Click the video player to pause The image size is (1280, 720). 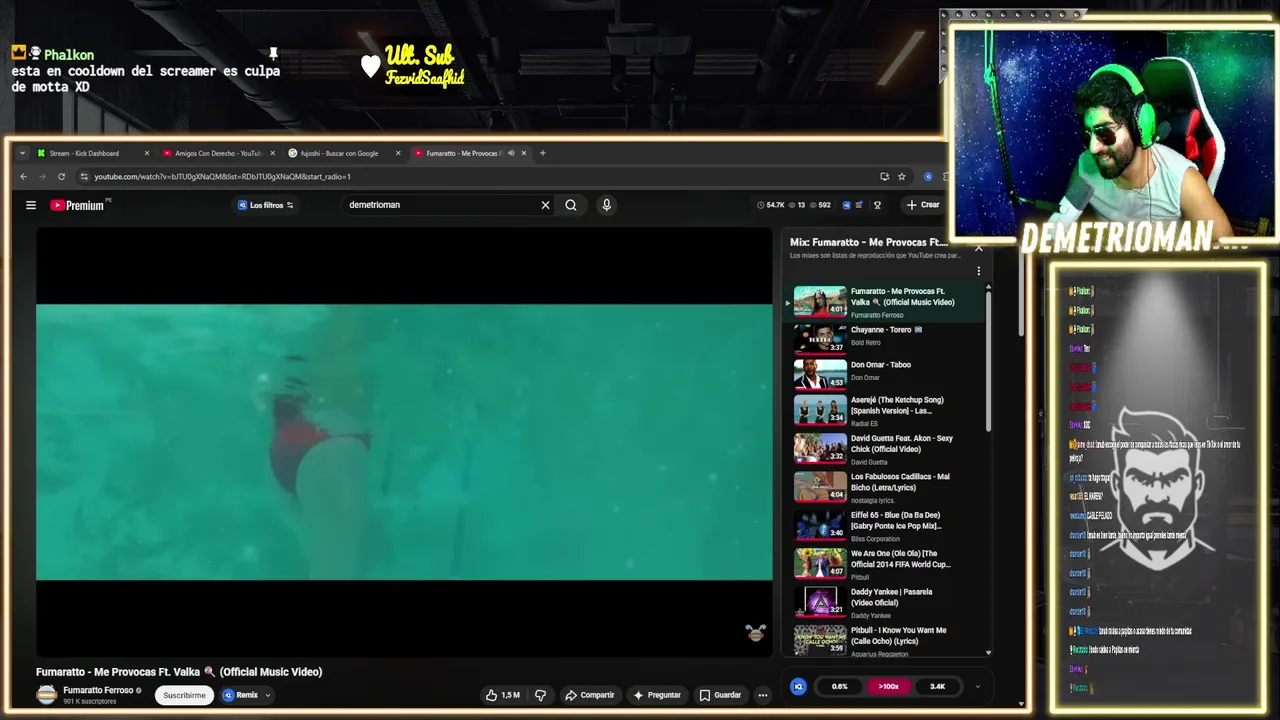(404, 442)
